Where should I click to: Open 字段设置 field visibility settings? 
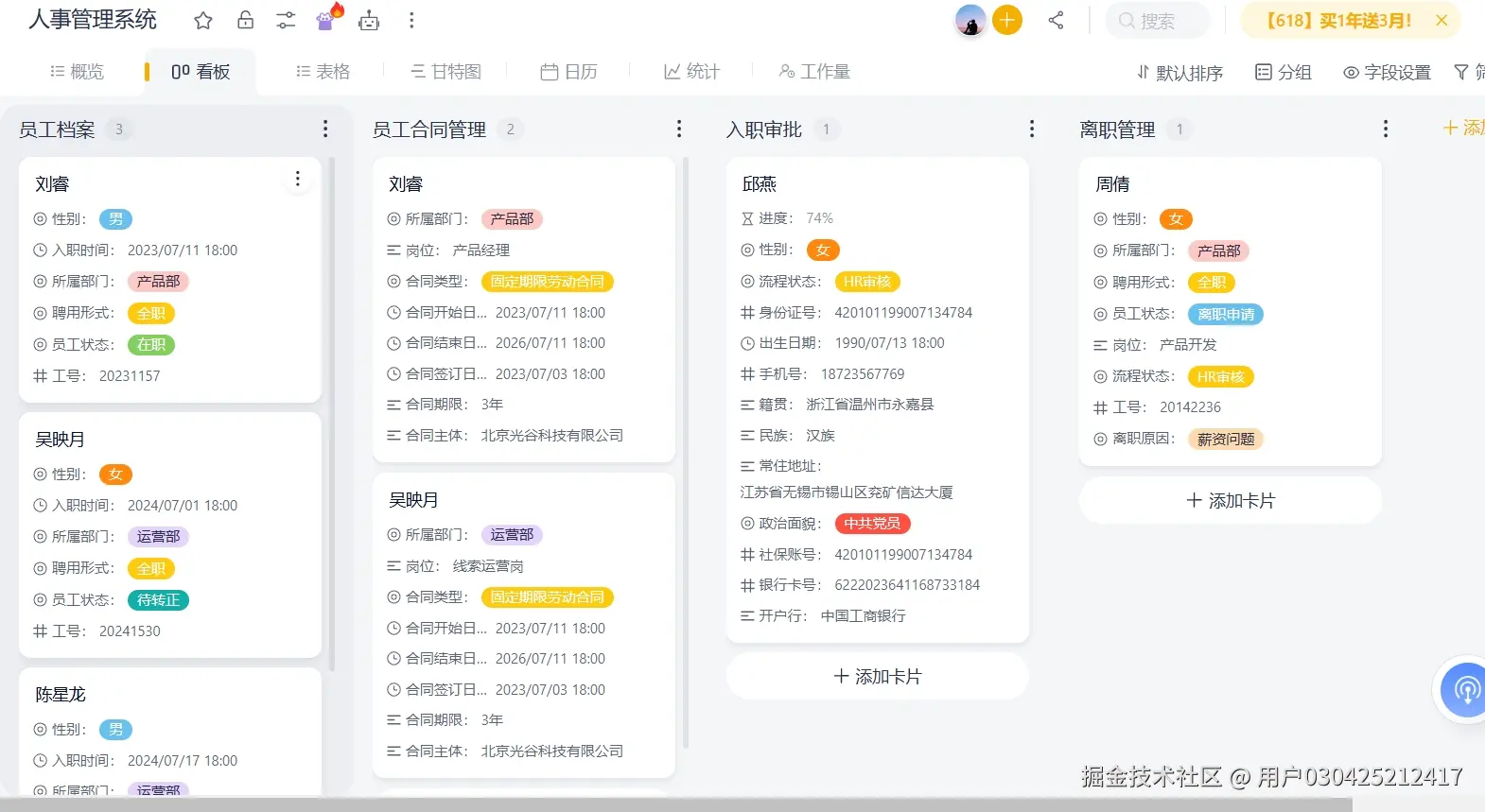pyautogui.click(x=1387, y=73)
